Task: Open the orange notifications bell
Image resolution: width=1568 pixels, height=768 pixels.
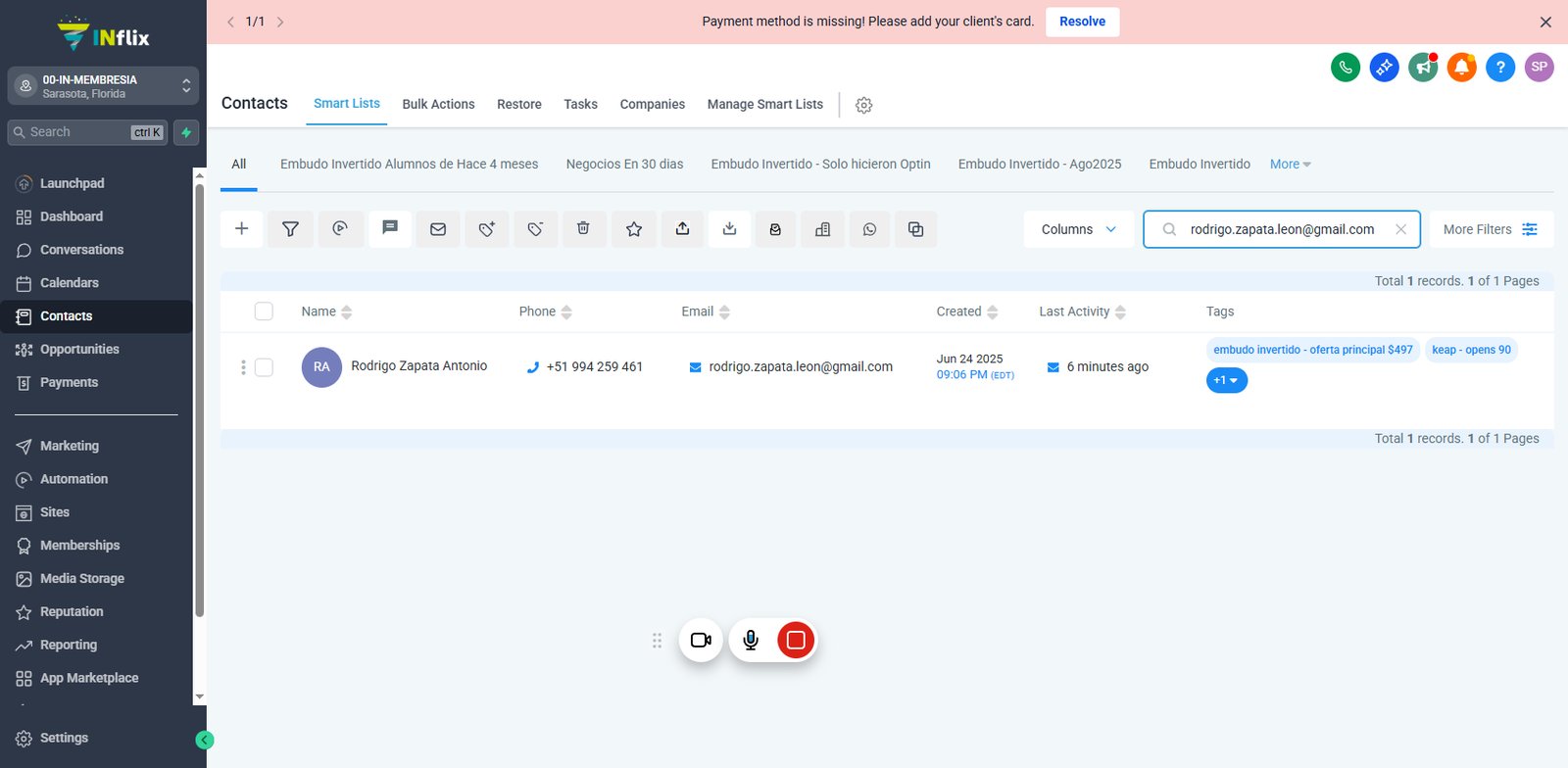Action: pos(1461,68)
